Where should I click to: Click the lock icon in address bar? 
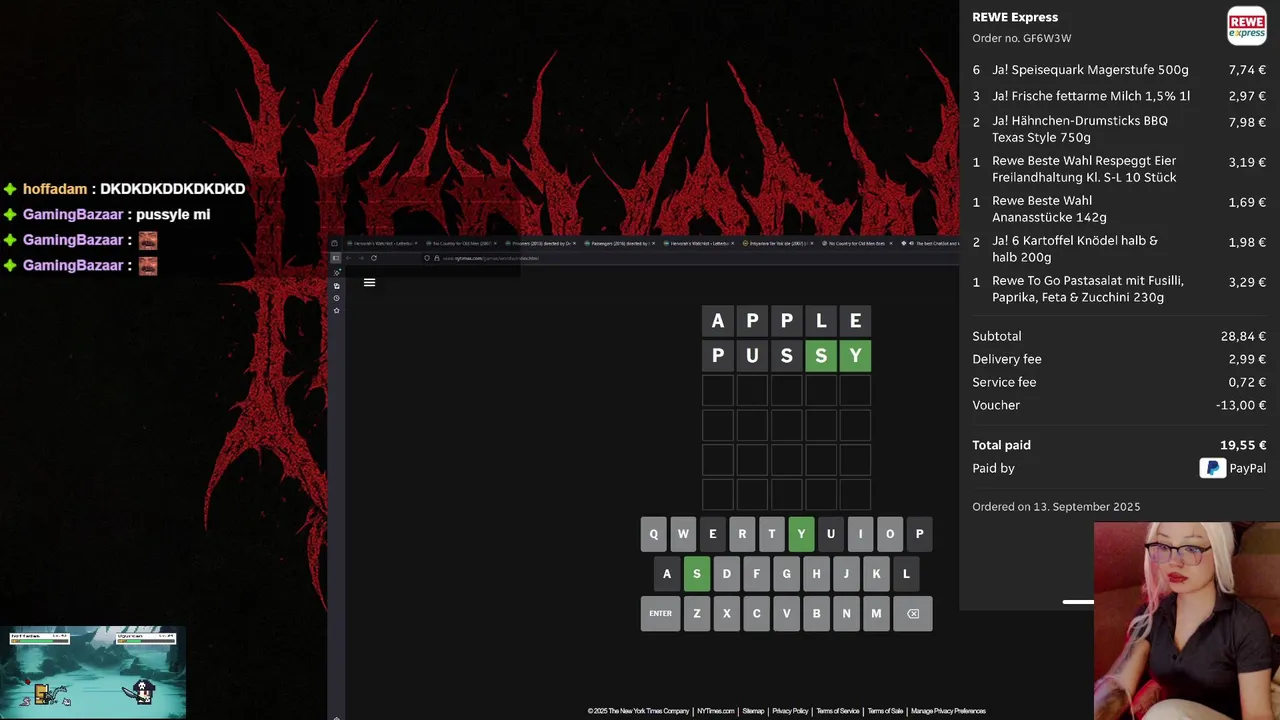point(436,258)
